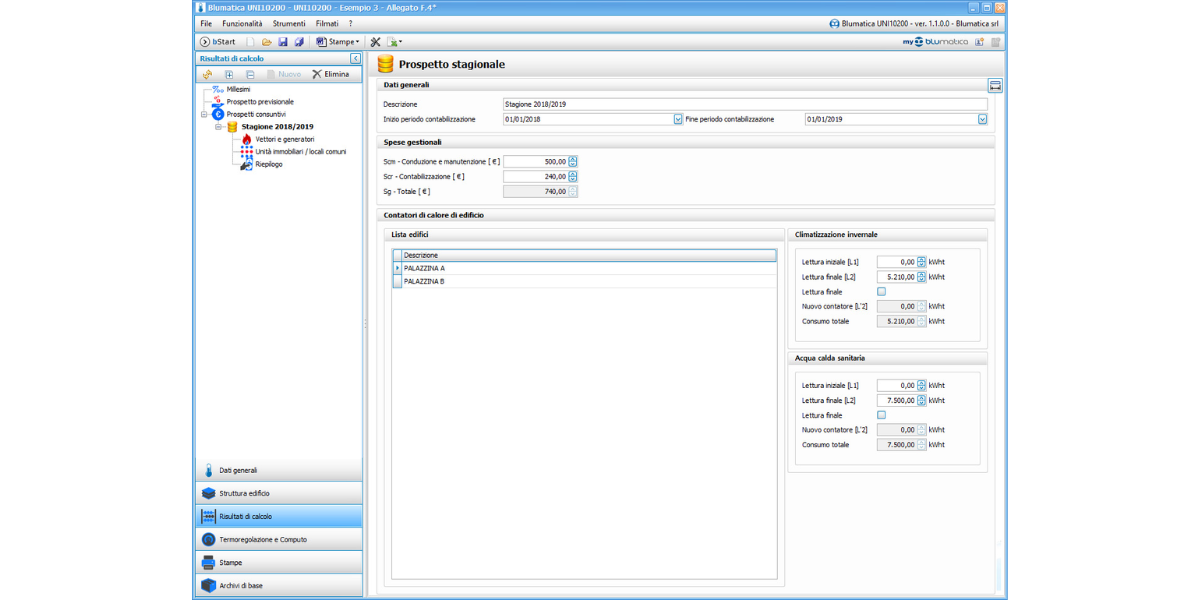Select PALAZZINA B in Lista edifici
Viewport: 1200px width, 600px height.
(x=424, y=282)
